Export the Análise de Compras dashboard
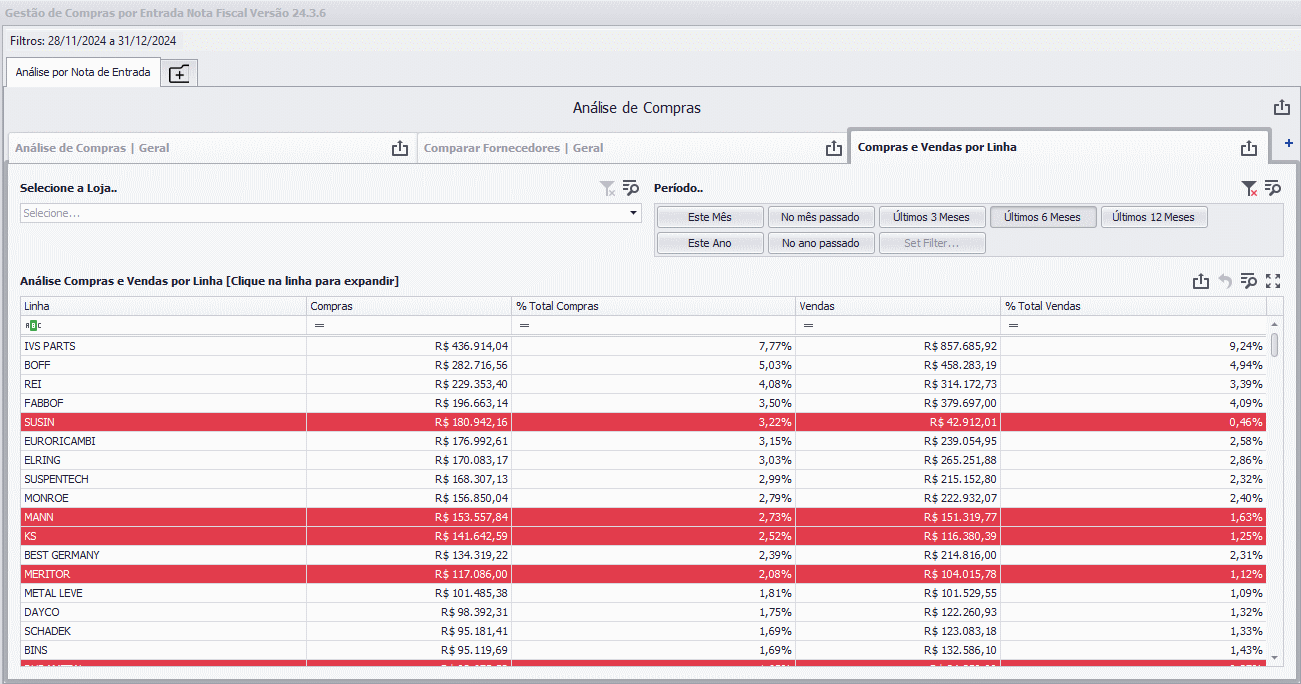The height and width of the screenshot is (684, 1301). coord(1281,108)
